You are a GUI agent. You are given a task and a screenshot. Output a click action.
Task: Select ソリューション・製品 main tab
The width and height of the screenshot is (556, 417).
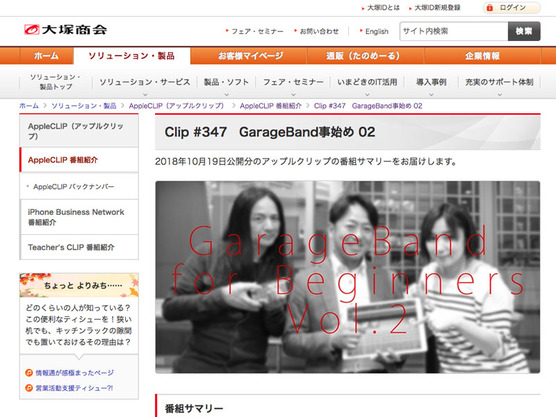[132, 56]
